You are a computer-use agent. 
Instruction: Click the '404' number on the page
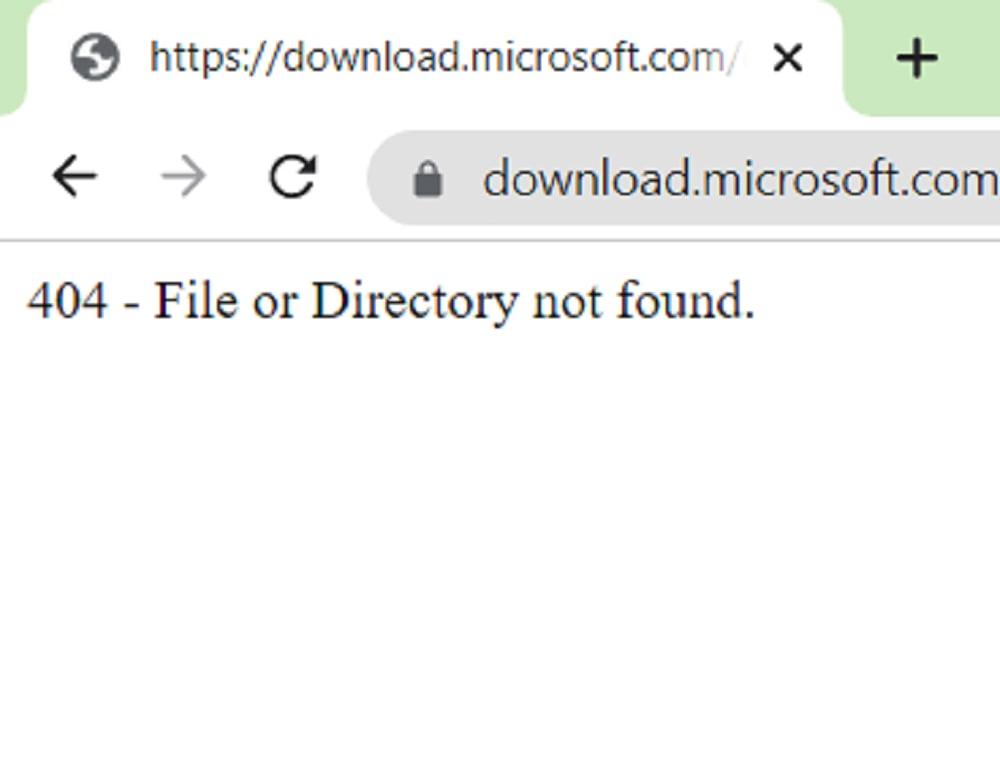point(67,300)
